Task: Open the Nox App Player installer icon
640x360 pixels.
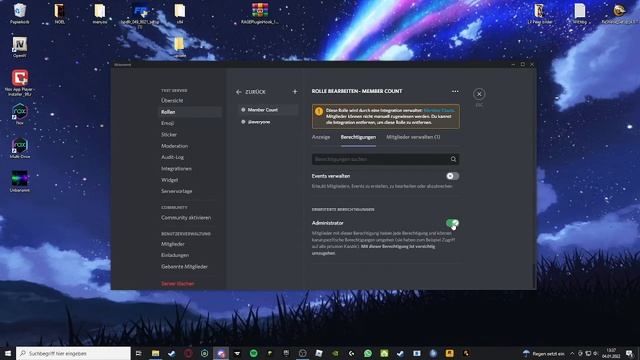Action: pos(20,83)
